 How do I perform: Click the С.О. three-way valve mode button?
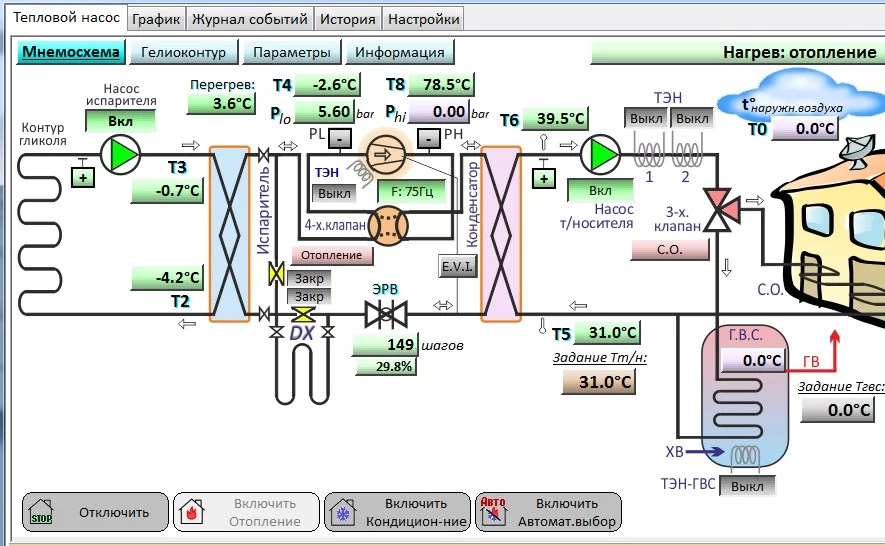(x=669, y=250)
